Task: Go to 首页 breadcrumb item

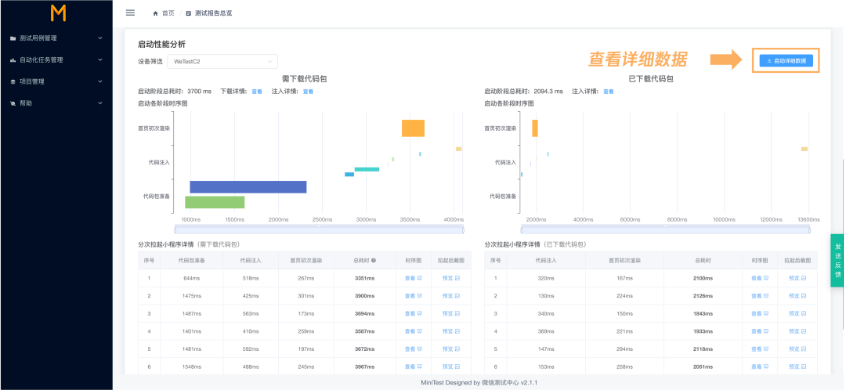Action: (x=168, y=13)
